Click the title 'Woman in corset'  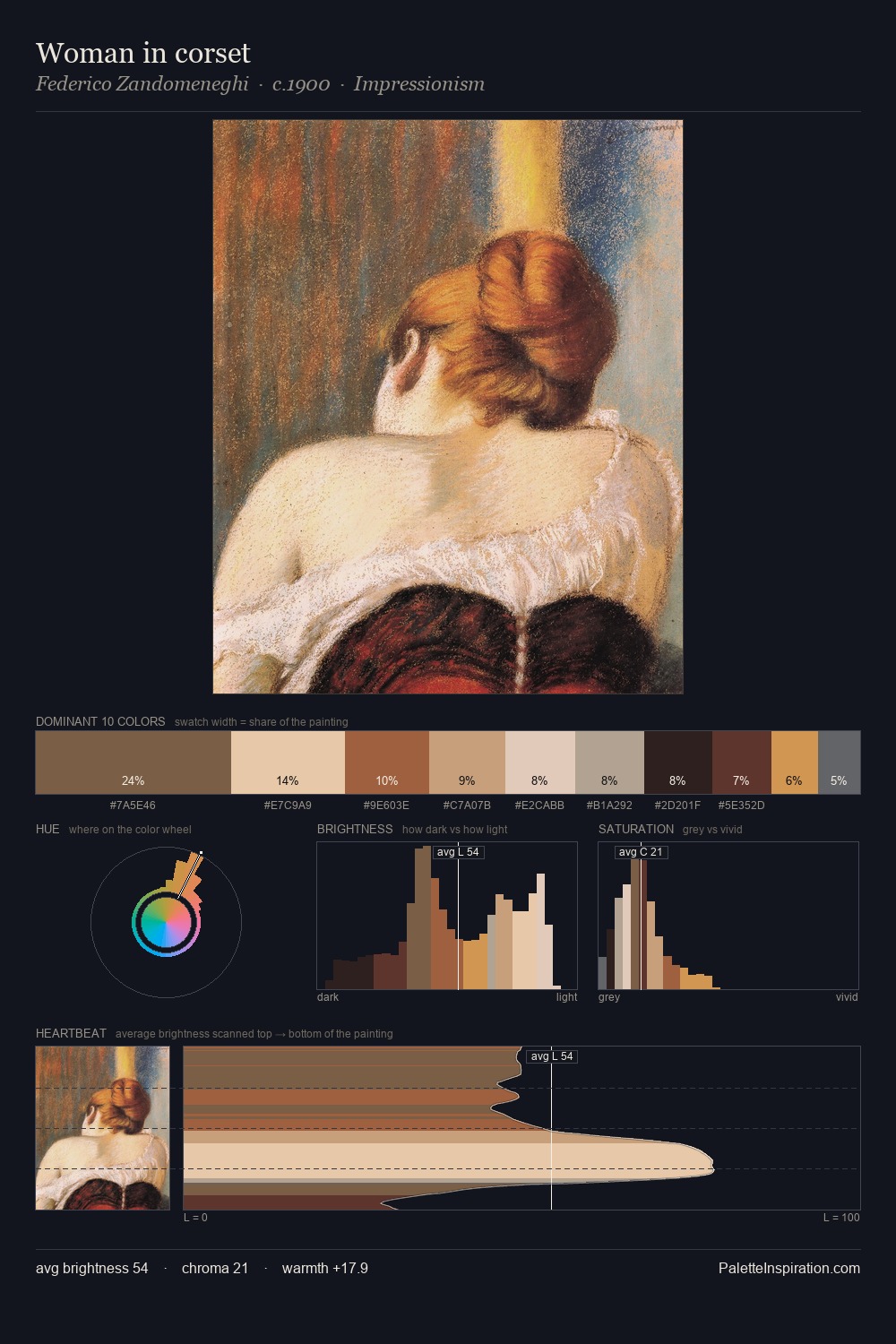143,53
